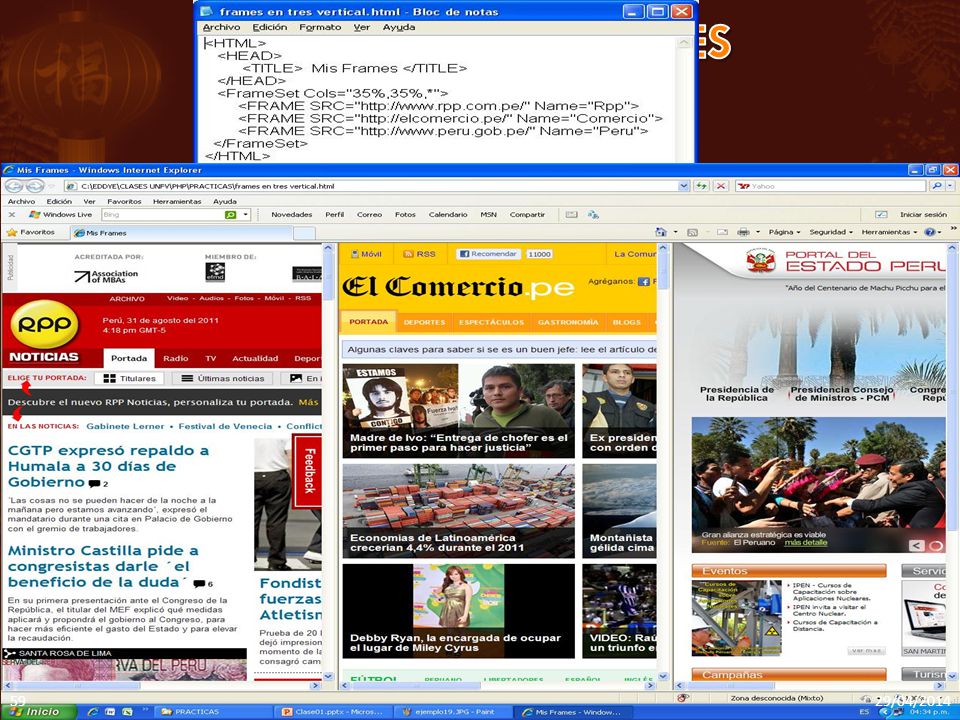
Task: Open Ayuda menu in Internet Explorer
Action: tap(225, 201)
